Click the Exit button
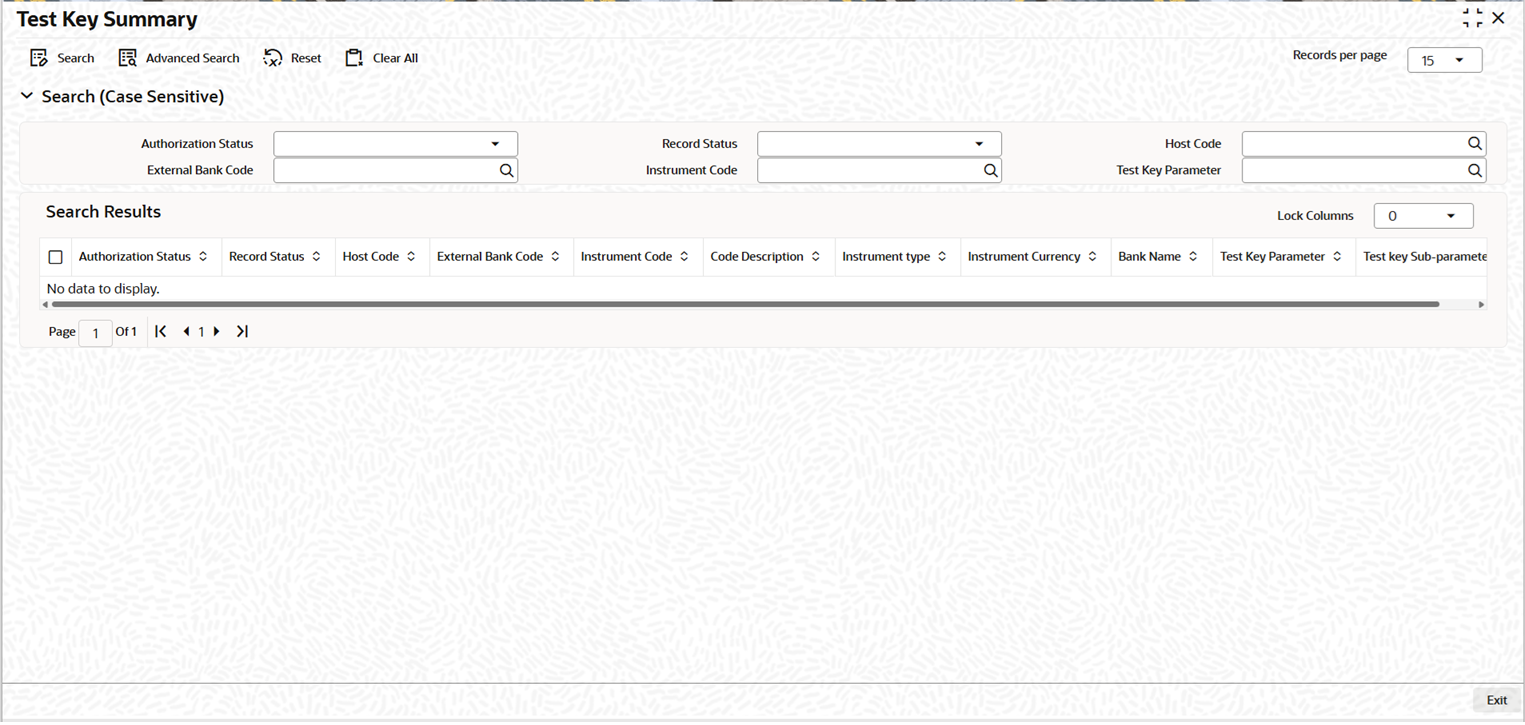Viewport: 1525px width, 725px height. click(x=1496, y=700)
